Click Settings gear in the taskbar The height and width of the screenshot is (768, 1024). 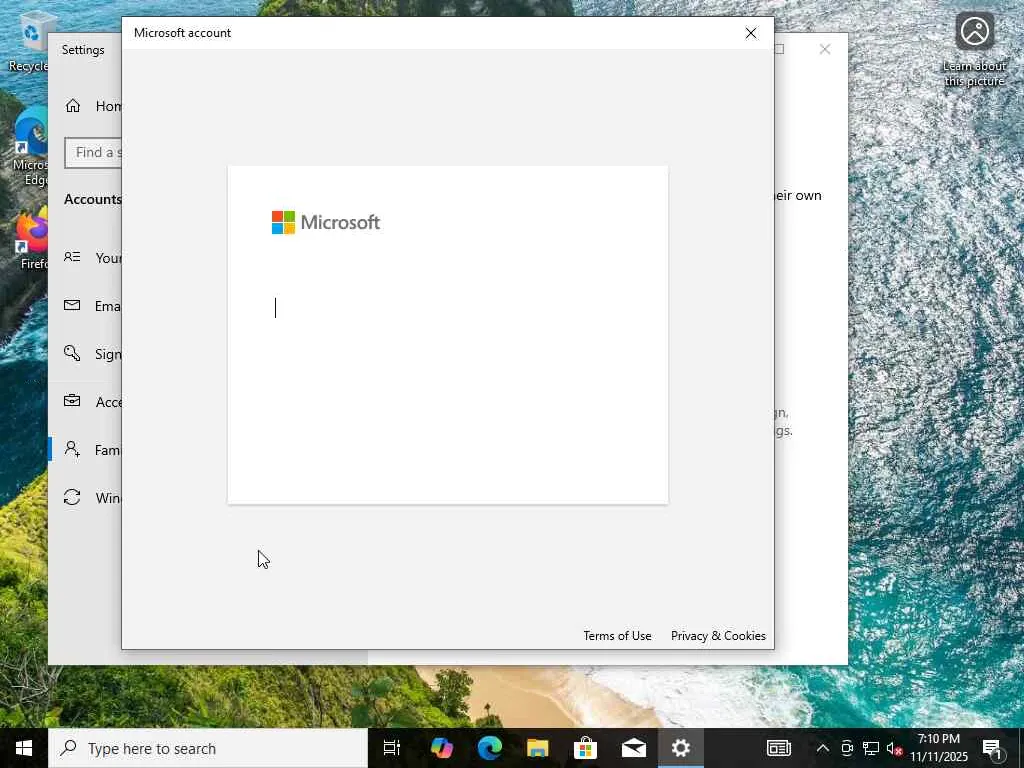680,748
